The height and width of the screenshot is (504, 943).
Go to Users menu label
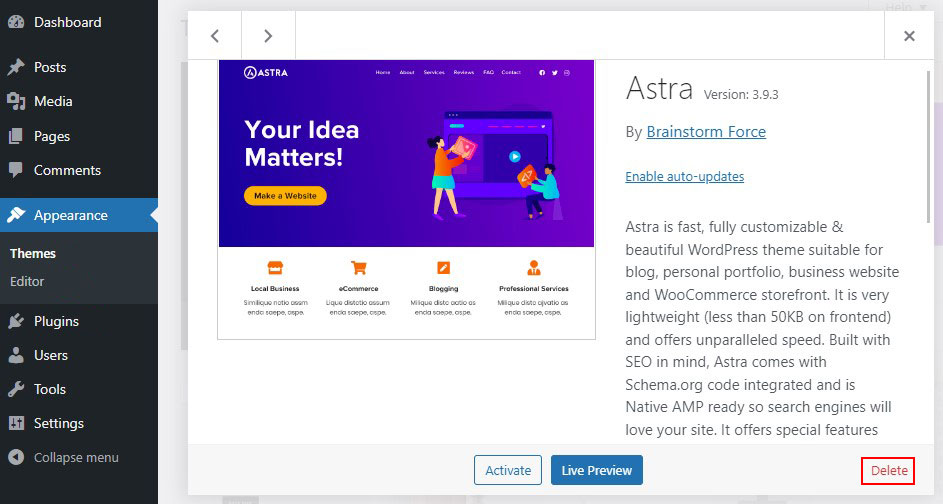click(51, 355)
